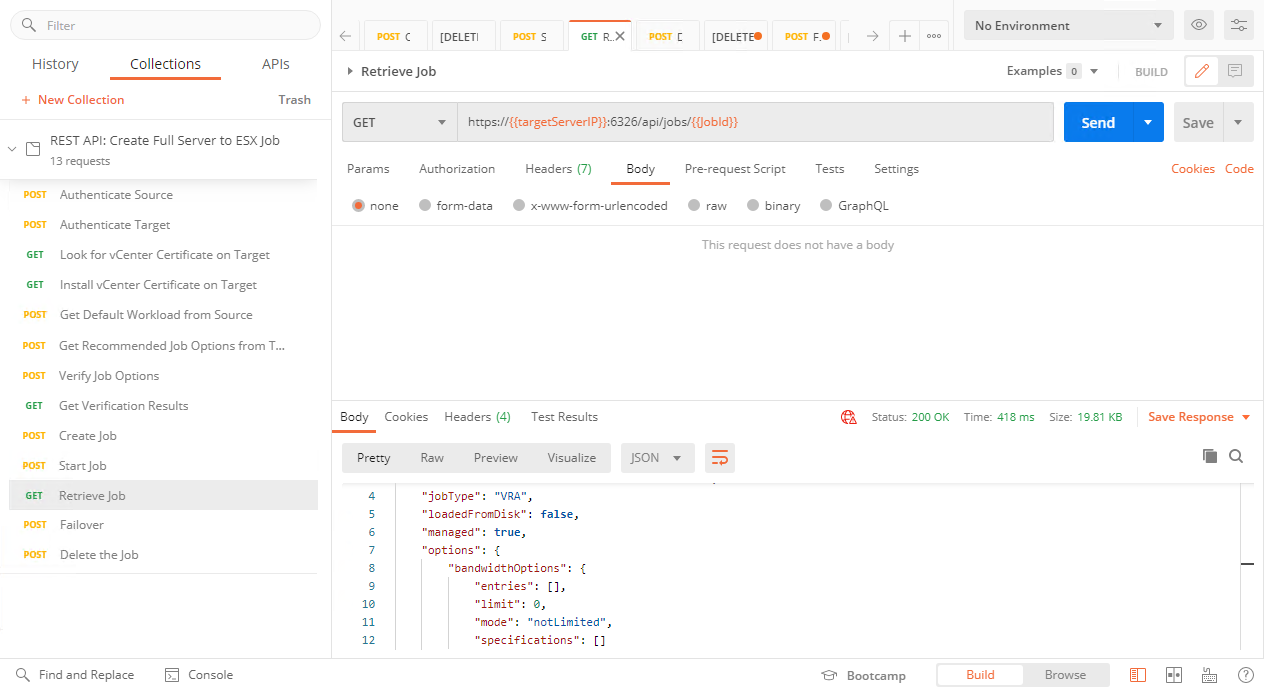Open the Examples dropdown
Image resolution: width=1264 pixels, height=691 pixels.
tap(1053, 71)
